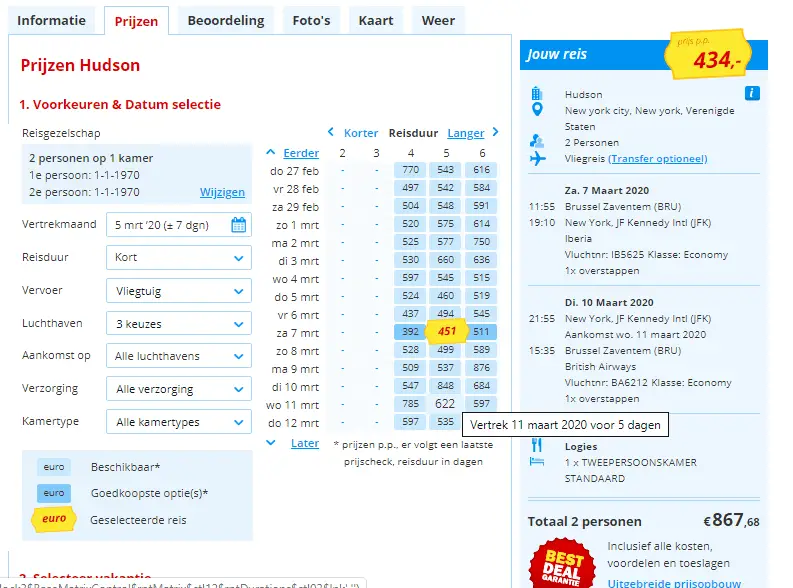Click the airplane icon in Jouw reis panel
This screenshot has width=793, height=588.
coord(538,158)
